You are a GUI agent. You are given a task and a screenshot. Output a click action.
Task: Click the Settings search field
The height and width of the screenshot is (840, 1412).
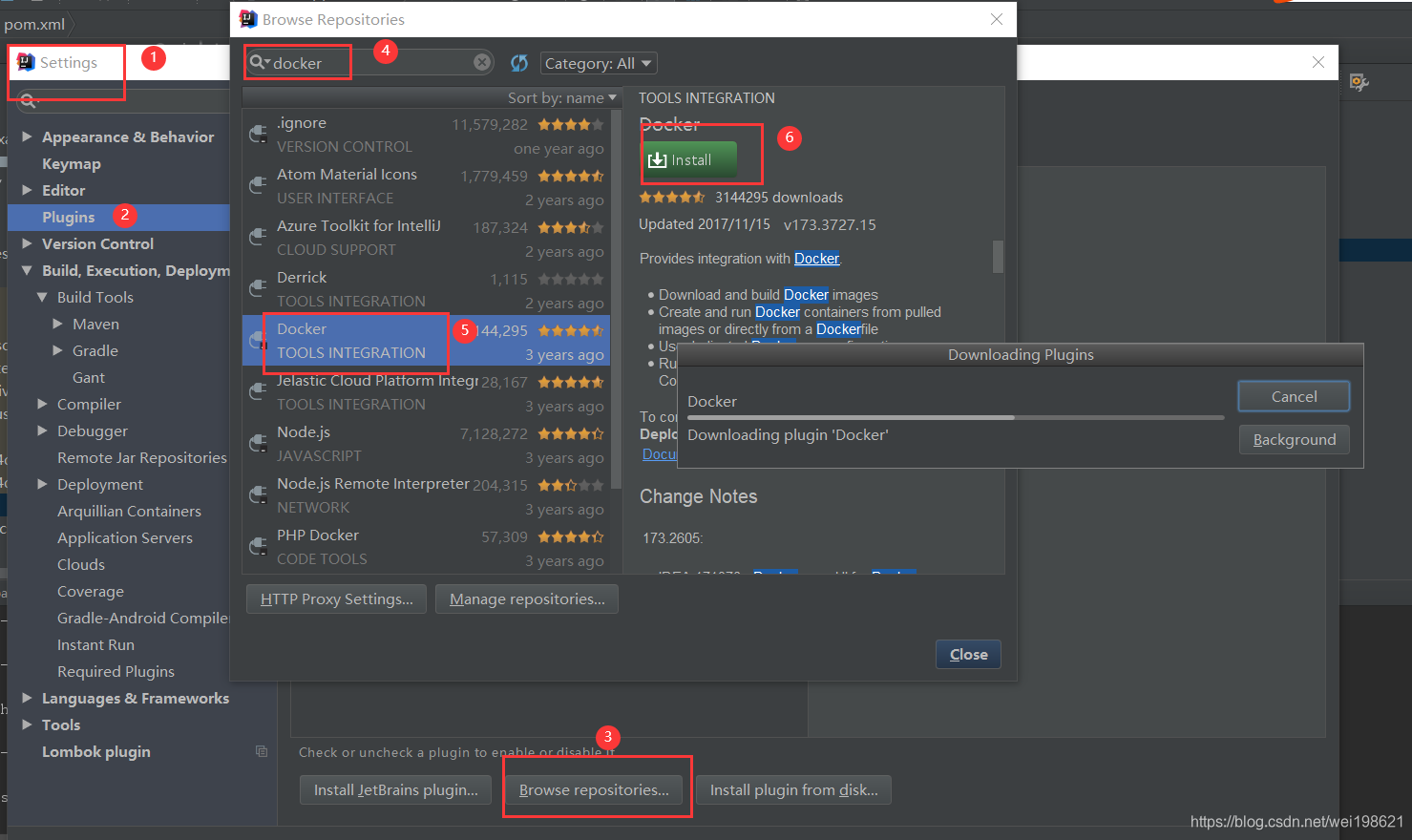tap(124, 100)
